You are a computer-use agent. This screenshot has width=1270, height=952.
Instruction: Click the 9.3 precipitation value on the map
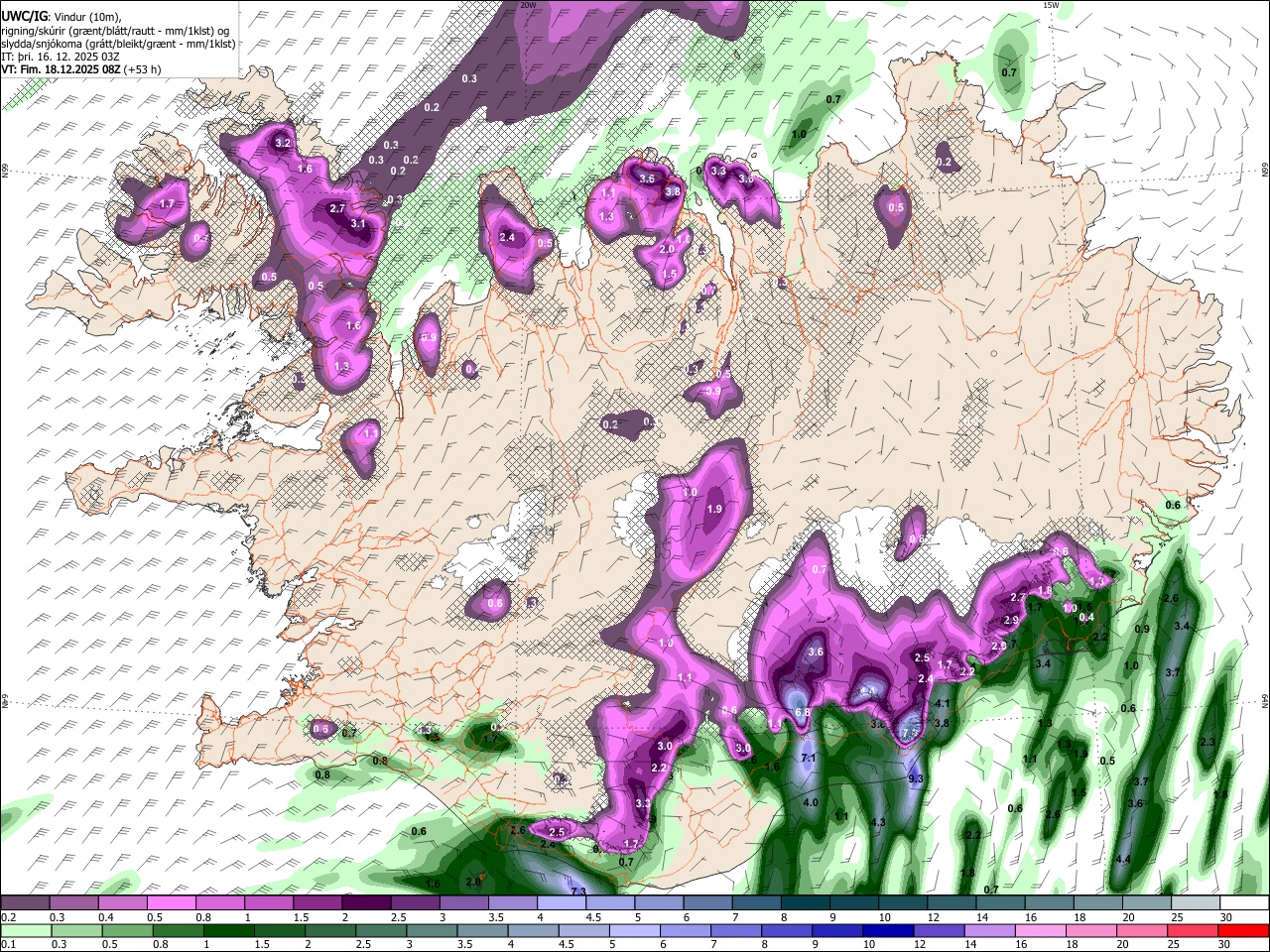916,779
